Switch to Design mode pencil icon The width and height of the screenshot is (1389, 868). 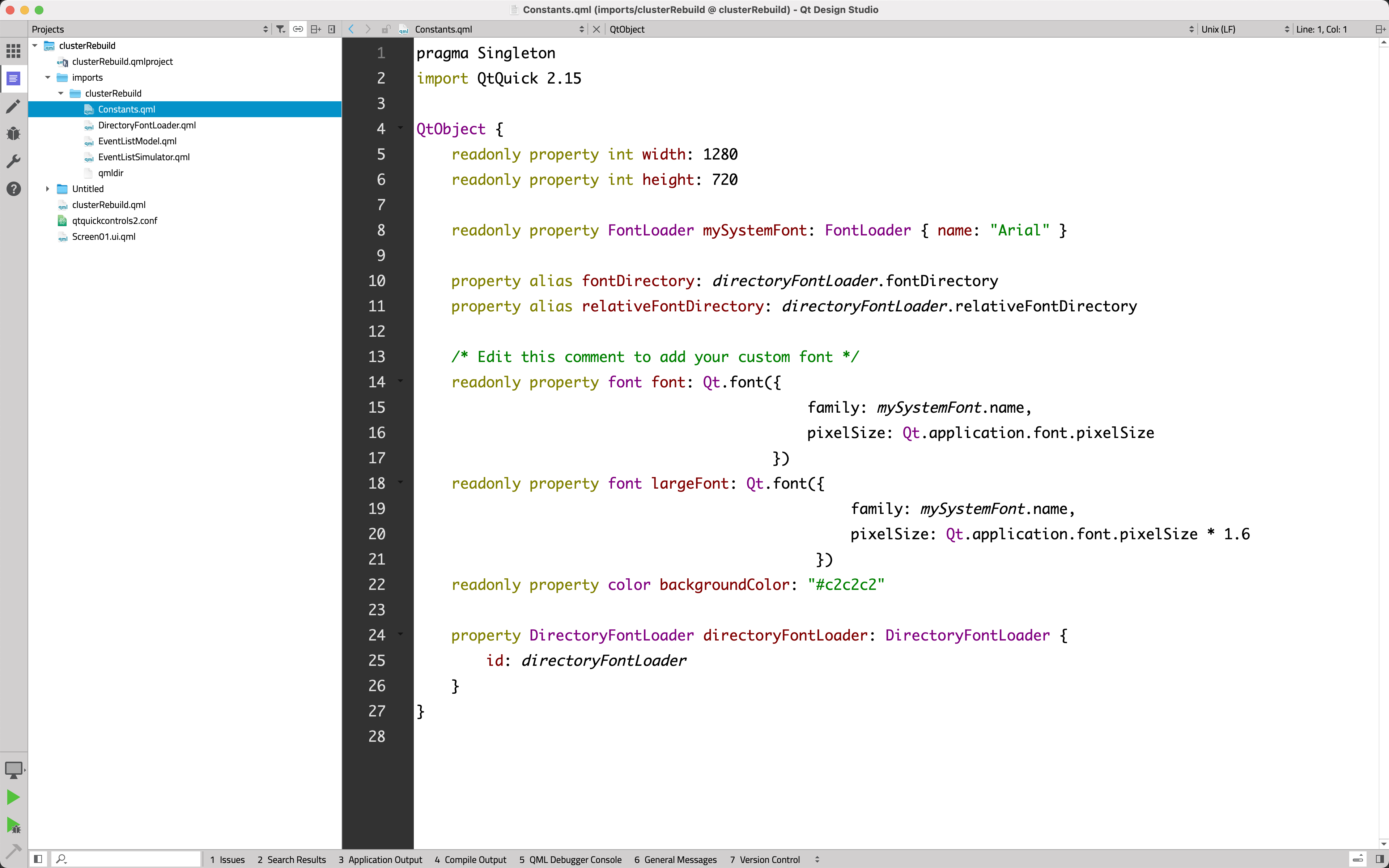click(x=13, y=106)
